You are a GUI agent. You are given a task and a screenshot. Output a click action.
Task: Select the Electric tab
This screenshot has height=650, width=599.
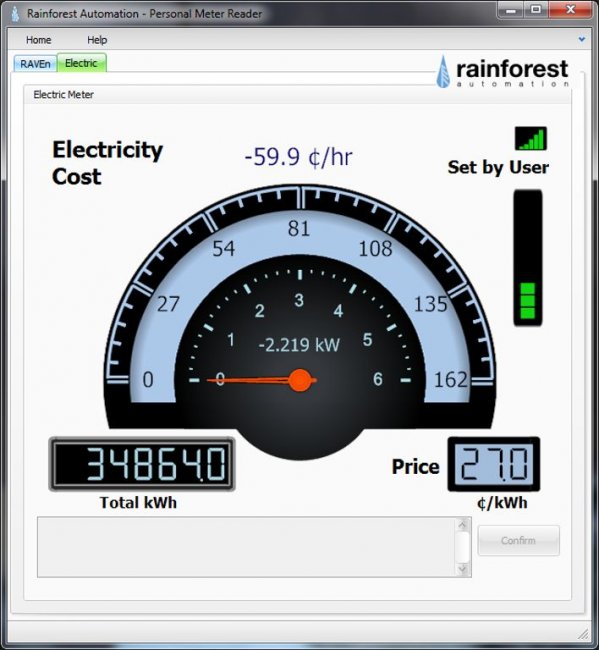(x=81, y=63)
